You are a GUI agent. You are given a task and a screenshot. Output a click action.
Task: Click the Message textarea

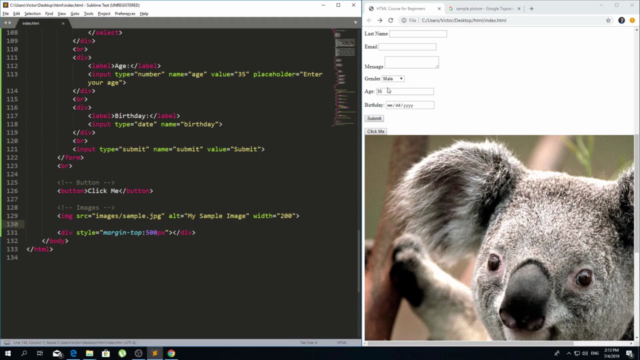(x=411, y=62)
